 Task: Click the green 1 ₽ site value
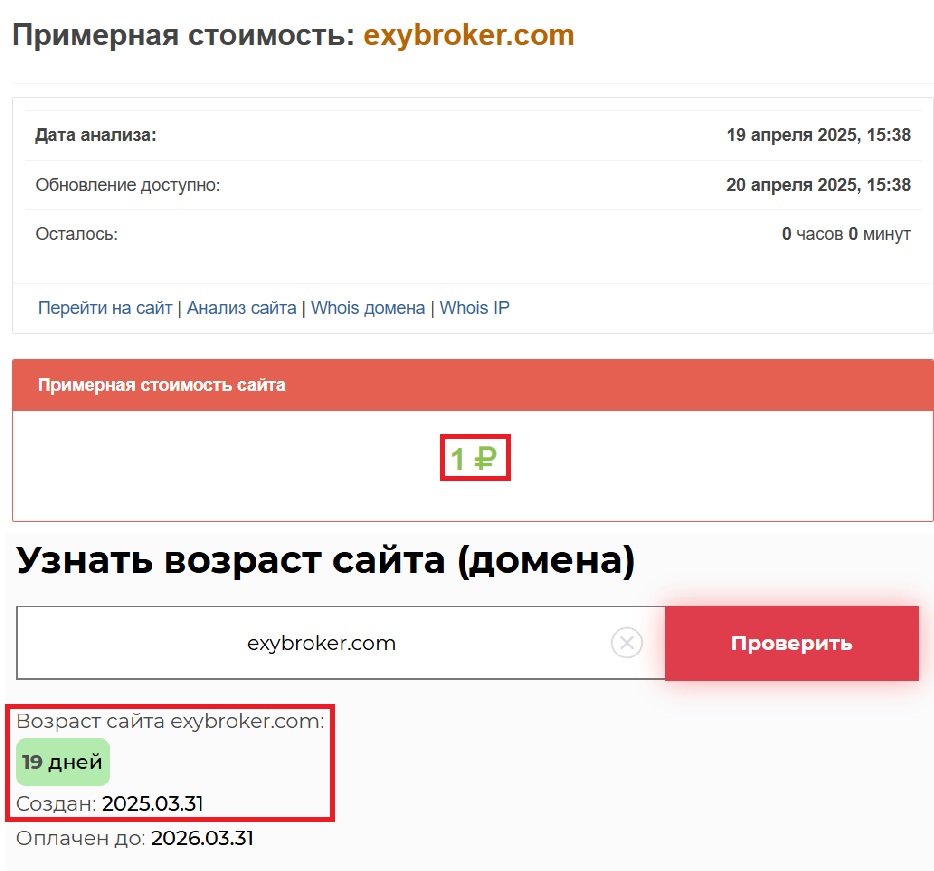[474, 459]
